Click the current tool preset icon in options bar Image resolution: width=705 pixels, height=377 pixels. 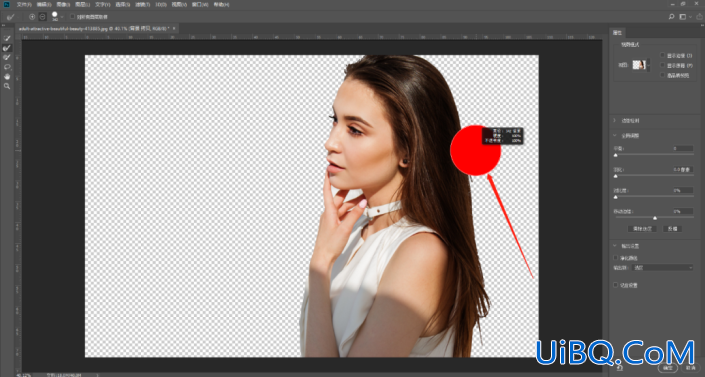click(11, 17)
